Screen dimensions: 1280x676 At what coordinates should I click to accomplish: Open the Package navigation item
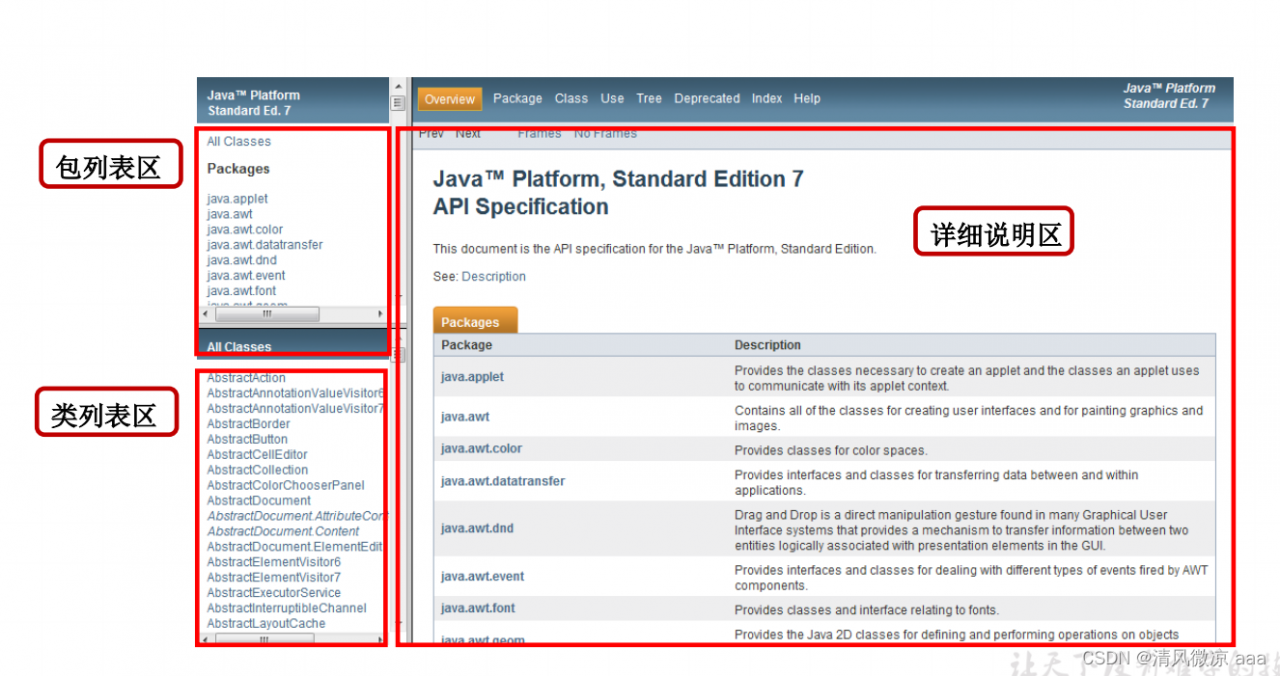(x=517, y=99)
